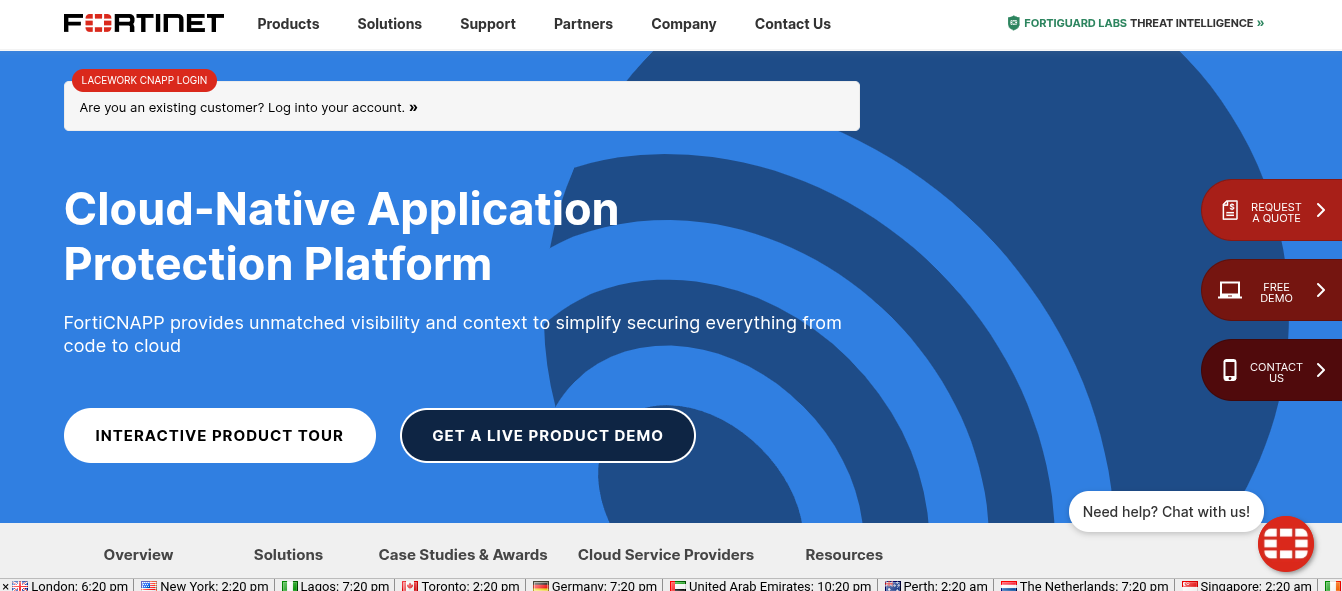This screenshot has width=1342, height=591.
Task: Click the Perth: 2:20 am clock text
Action: pyautogui.click(x=946, y=586)
